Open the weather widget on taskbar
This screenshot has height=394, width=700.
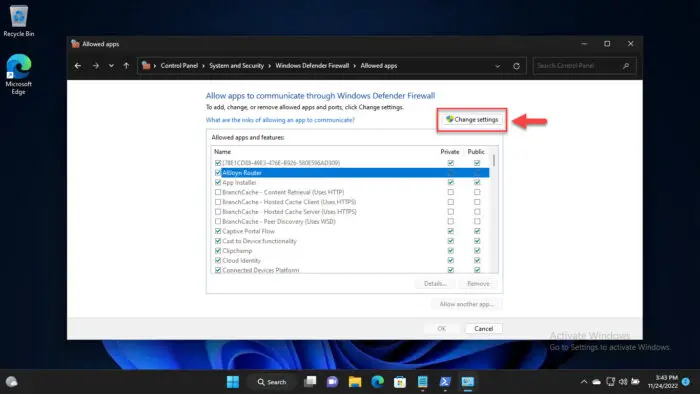coord(12,382)
